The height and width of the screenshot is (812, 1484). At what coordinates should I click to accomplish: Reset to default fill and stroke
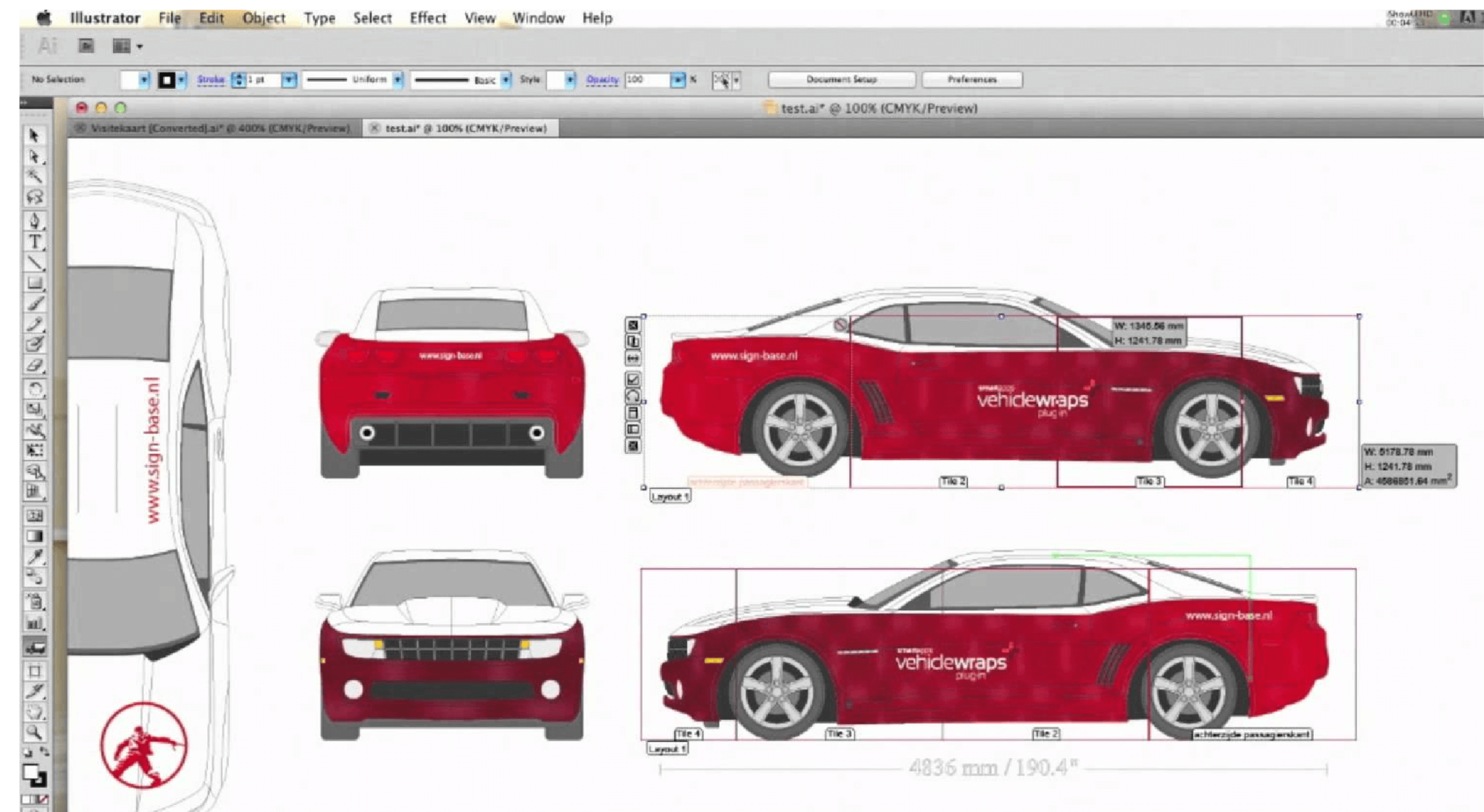[28, 752]
